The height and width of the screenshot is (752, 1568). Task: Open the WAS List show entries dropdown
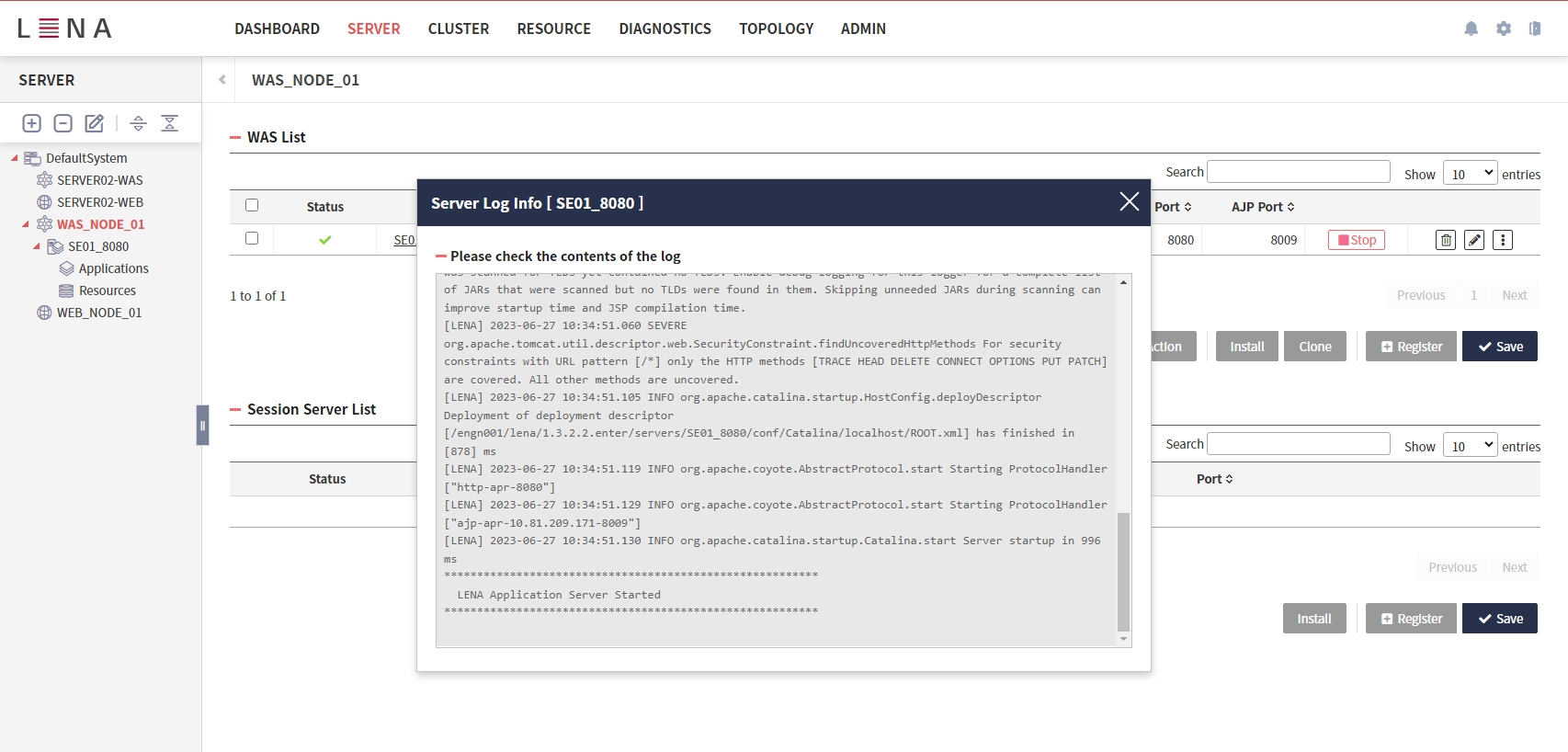coord(1470,174)
